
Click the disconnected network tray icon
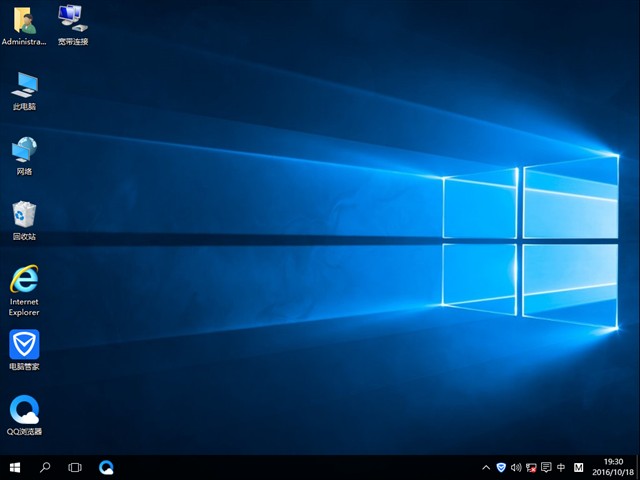pos(531,467)
